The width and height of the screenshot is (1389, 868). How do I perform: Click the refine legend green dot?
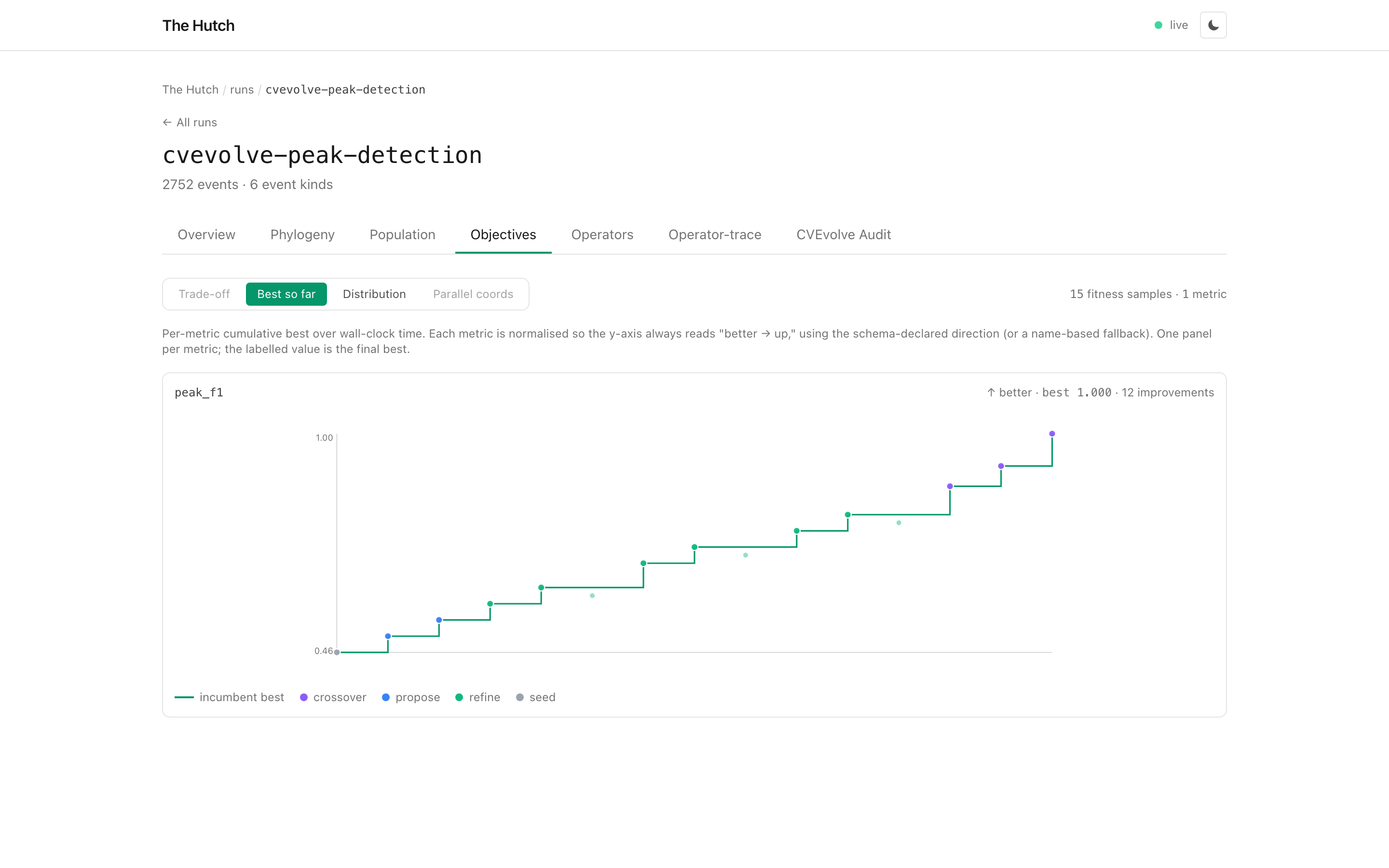click(459, 697)
